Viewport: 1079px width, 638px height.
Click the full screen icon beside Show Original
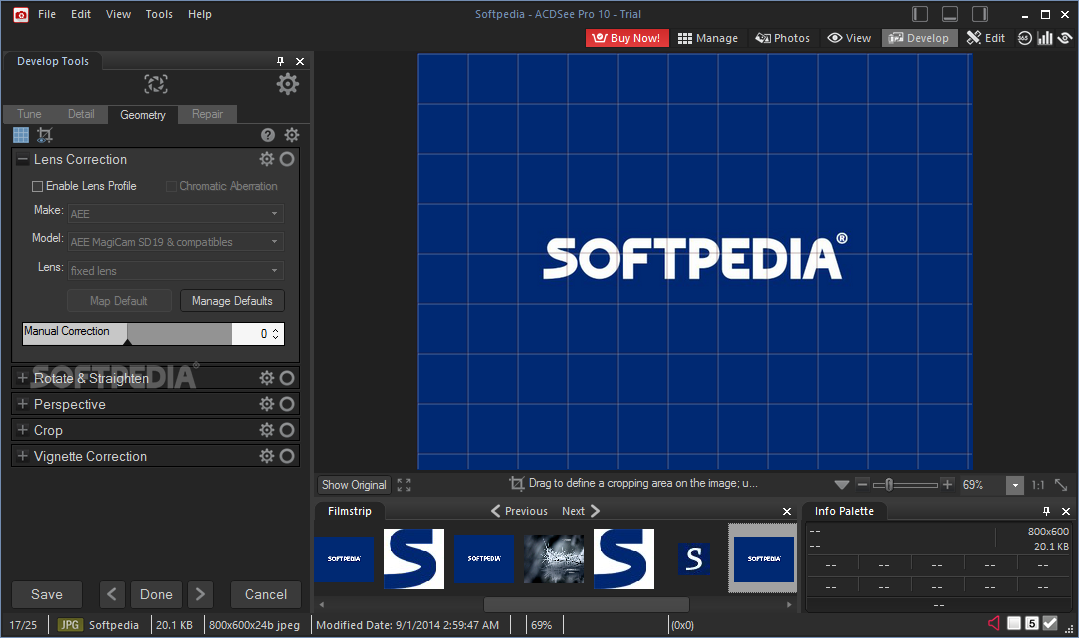(404, 485)
